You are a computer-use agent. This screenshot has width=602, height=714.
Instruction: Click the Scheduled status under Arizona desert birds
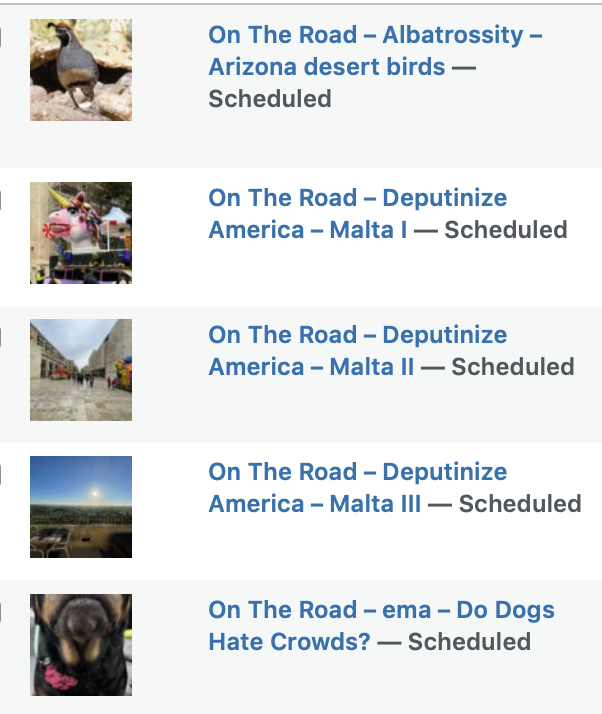[270, 99]
